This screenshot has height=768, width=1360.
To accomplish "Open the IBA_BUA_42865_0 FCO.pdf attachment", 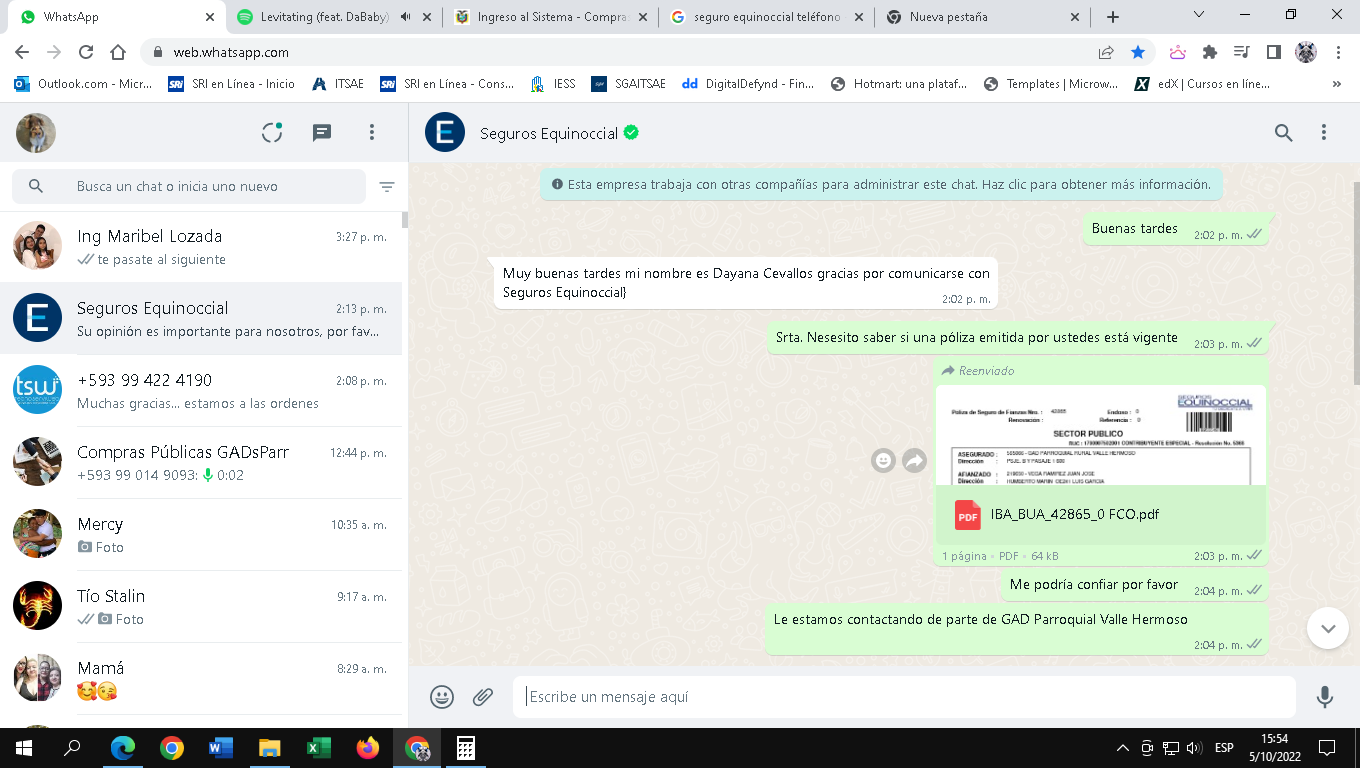I will [1074, 515].
